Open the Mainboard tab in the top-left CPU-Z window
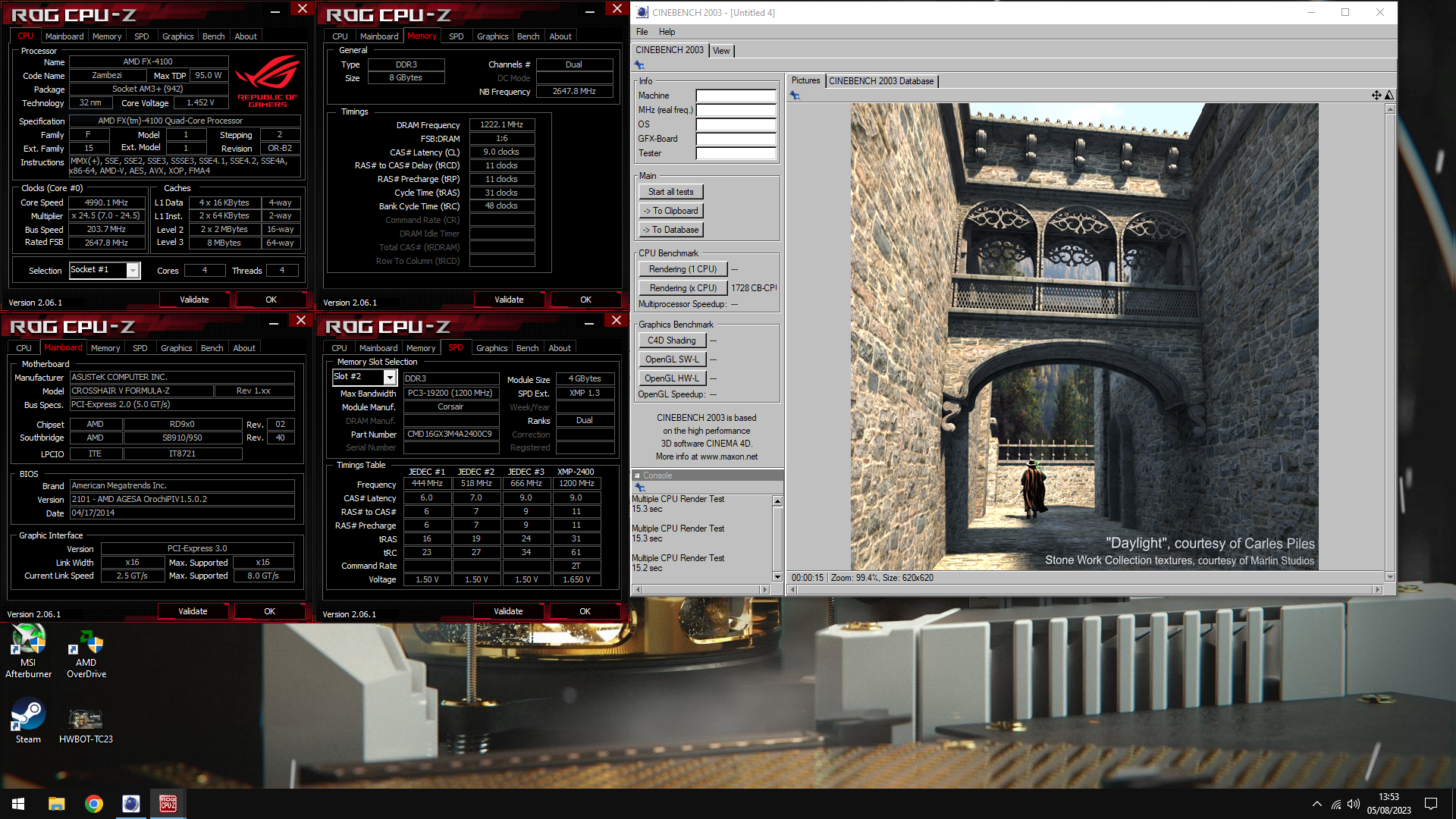Viewport: 1456px width, 819px height. [x=64, y=36]
